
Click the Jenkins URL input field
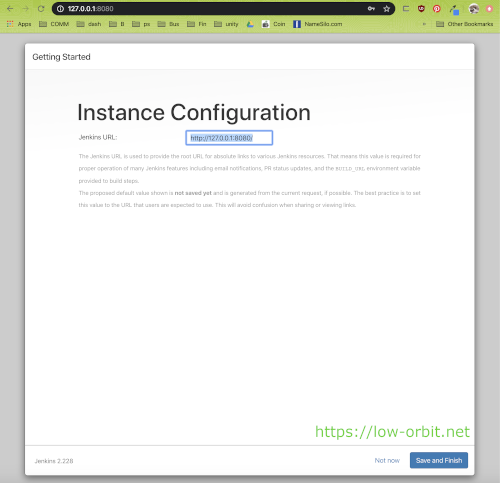click(229, 138)
